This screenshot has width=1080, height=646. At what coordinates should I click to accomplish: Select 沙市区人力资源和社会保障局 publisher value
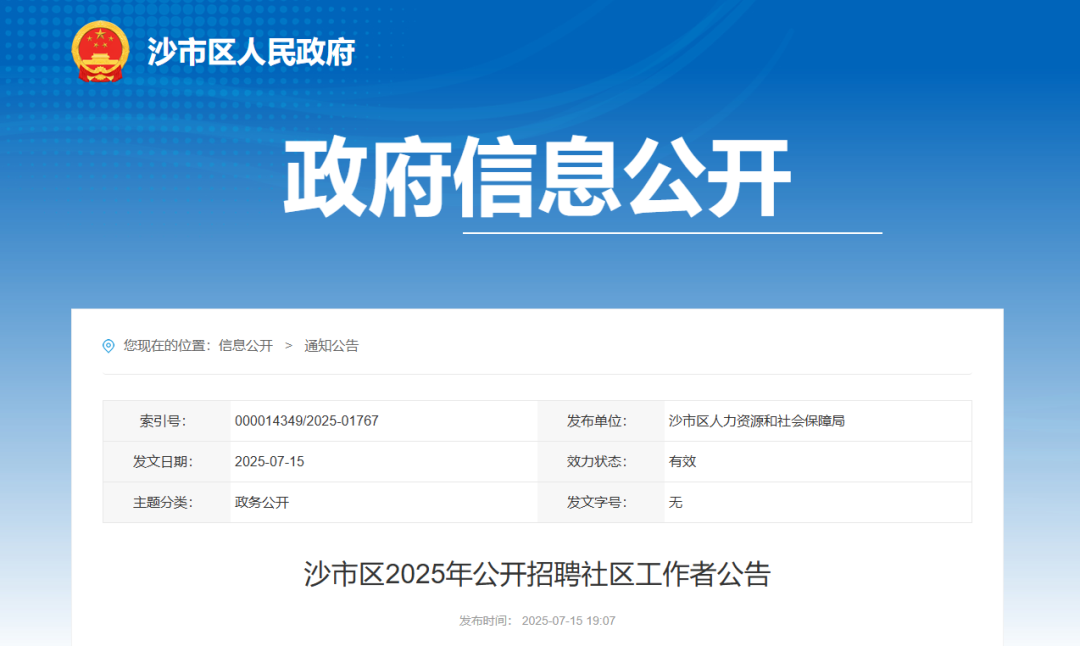click(x=756, y=421)
